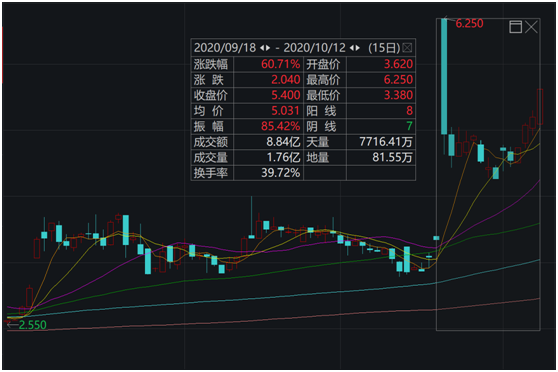Click the window-style icon atop selection box

[515, 27]
